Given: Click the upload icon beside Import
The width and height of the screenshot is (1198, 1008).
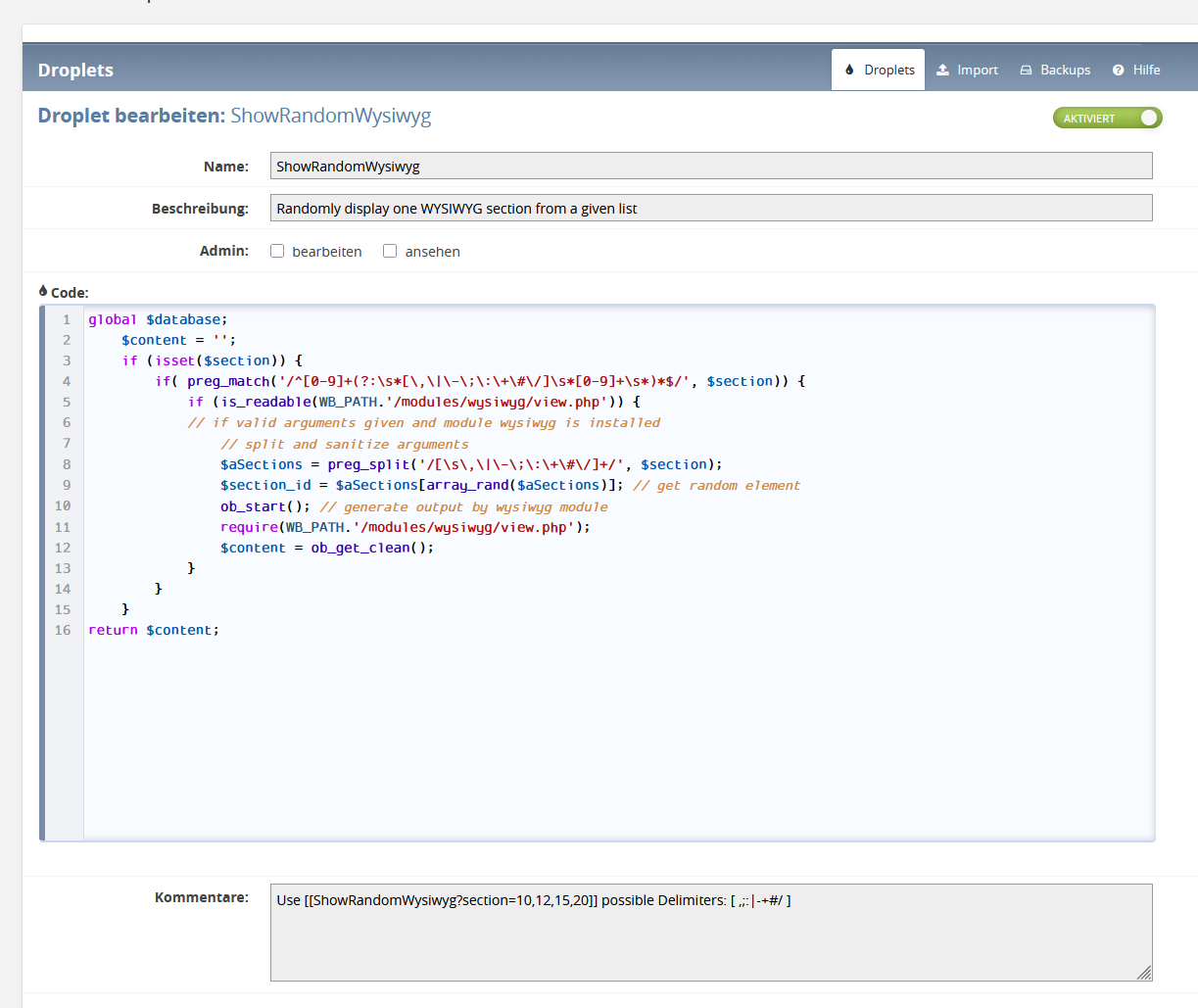Looking at the screenshot, I should tap(942, 70).
